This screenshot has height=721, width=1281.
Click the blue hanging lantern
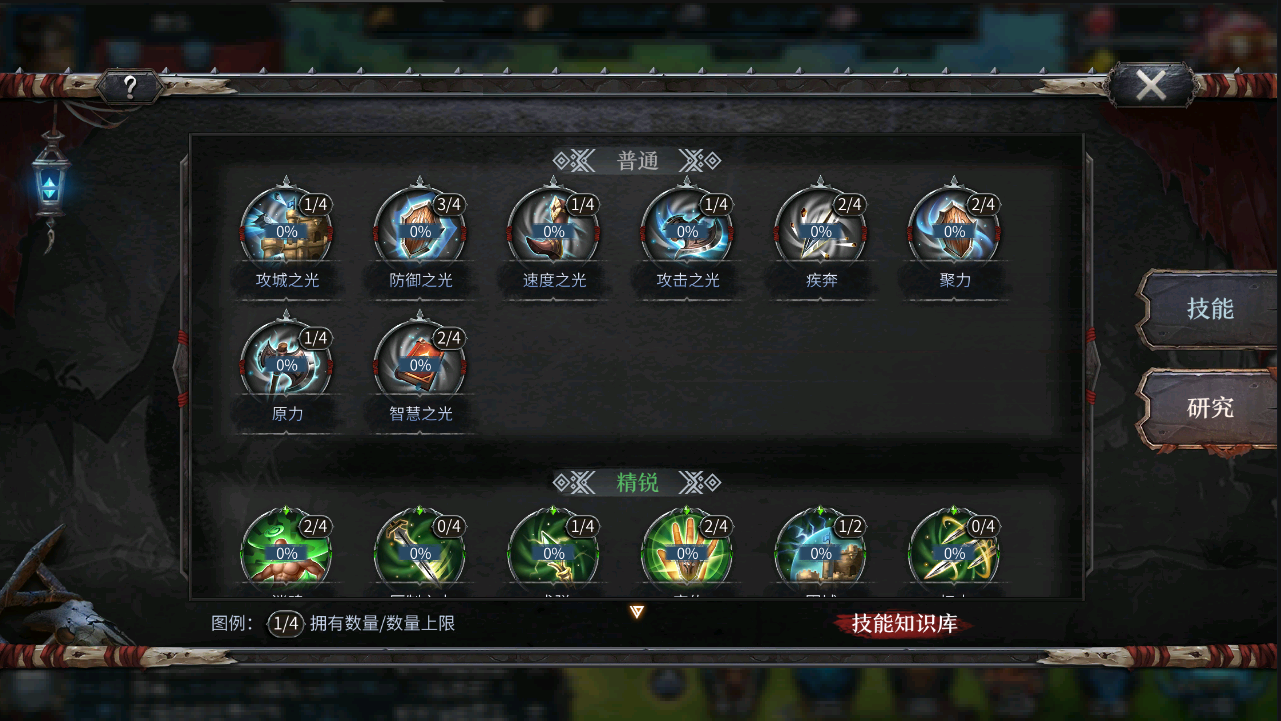(x=49, y=185)
